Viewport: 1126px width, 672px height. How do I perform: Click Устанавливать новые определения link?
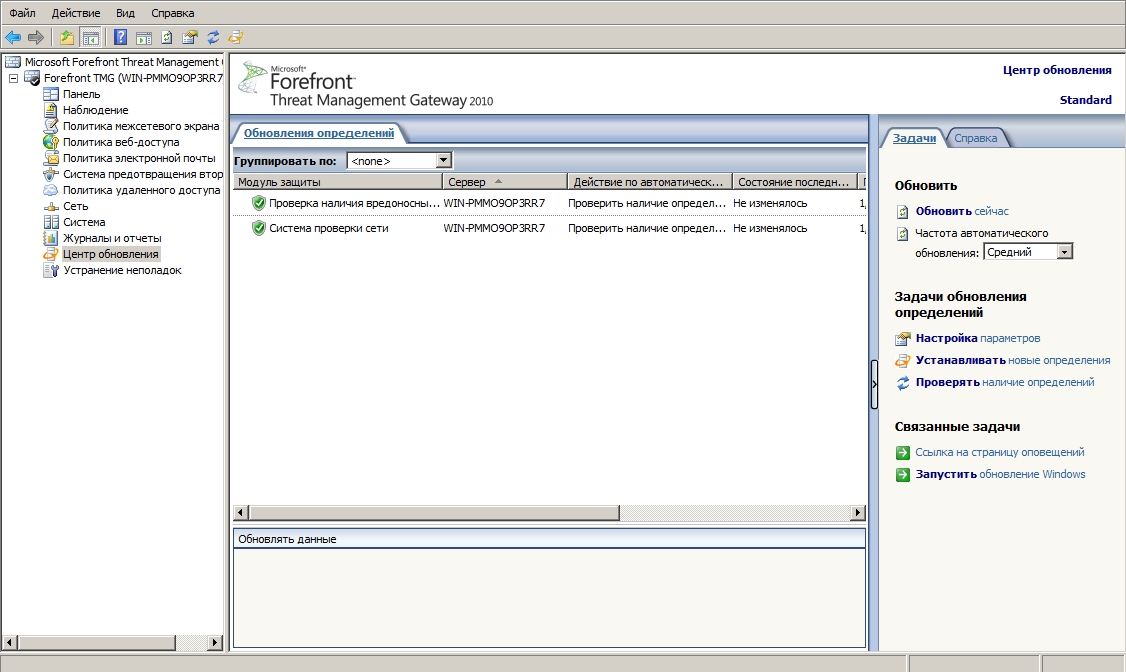tap(1013, 360)
